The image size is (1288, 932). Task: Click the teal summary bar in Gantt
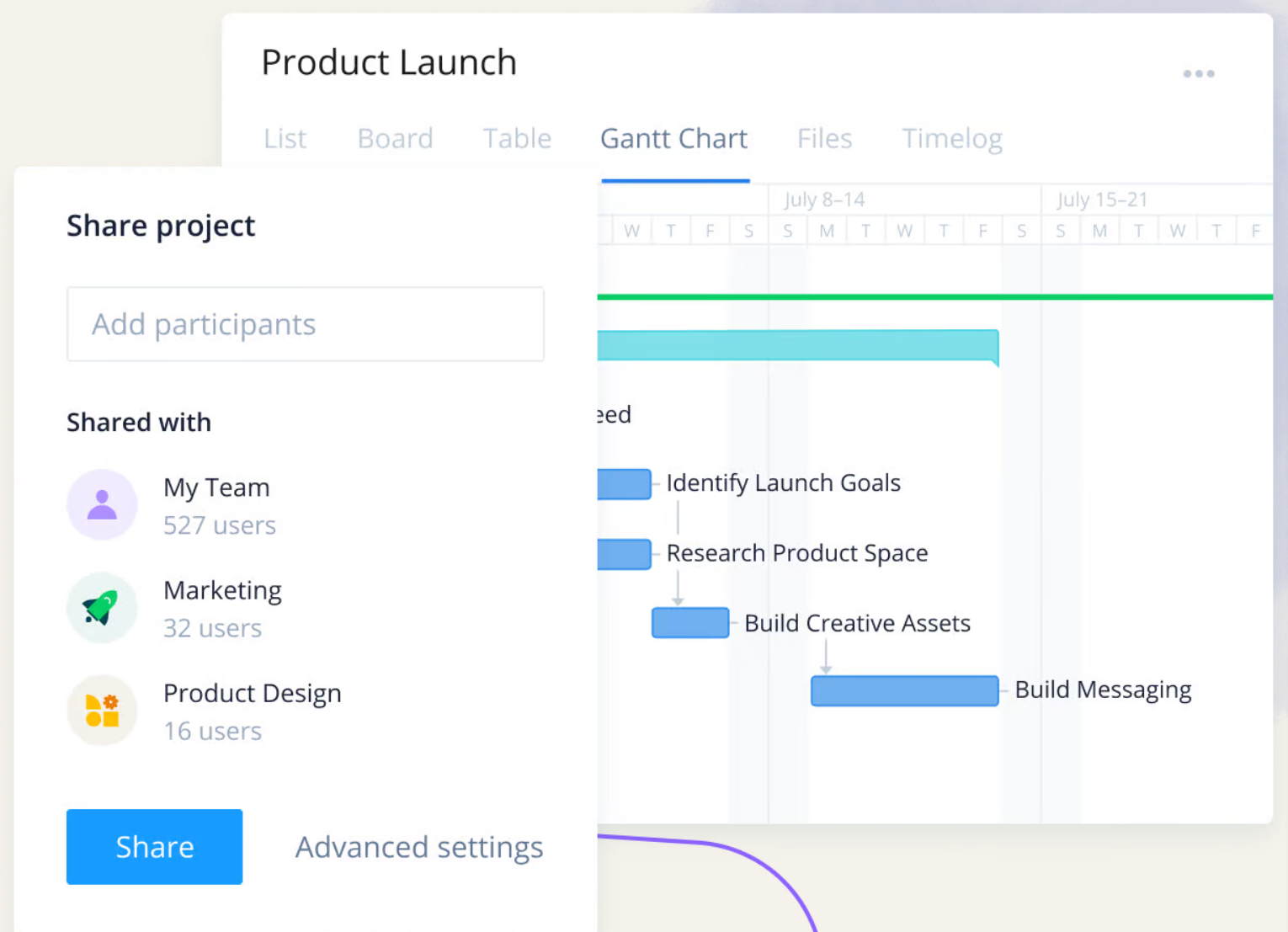[798, 346]
